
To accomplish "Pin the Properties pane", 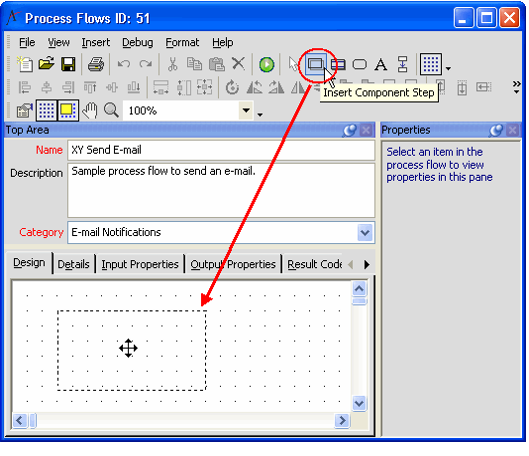I will click(496, 130).
